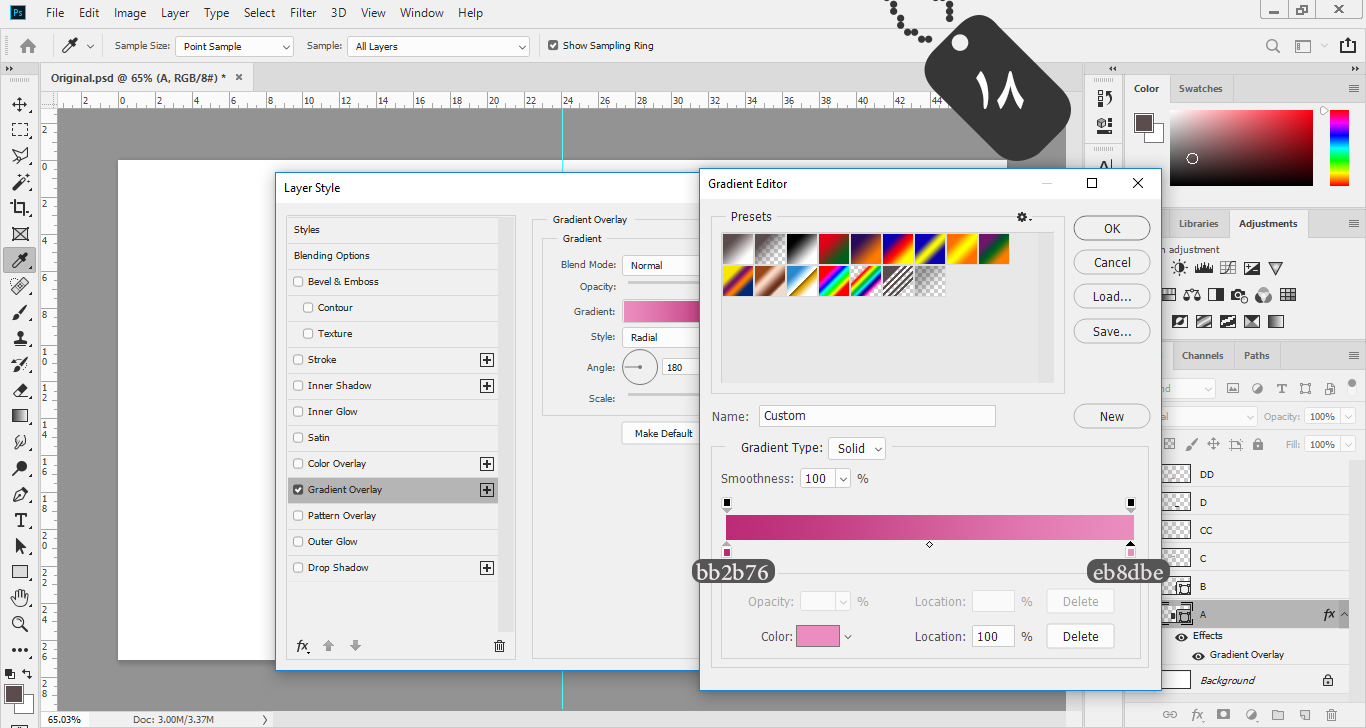Image resolution: width=1366 pixels, height=728 pixels.
Task: Select the Eyedropper tool in the toolbox
Action: pyautogui.click(x=20, y=260)
